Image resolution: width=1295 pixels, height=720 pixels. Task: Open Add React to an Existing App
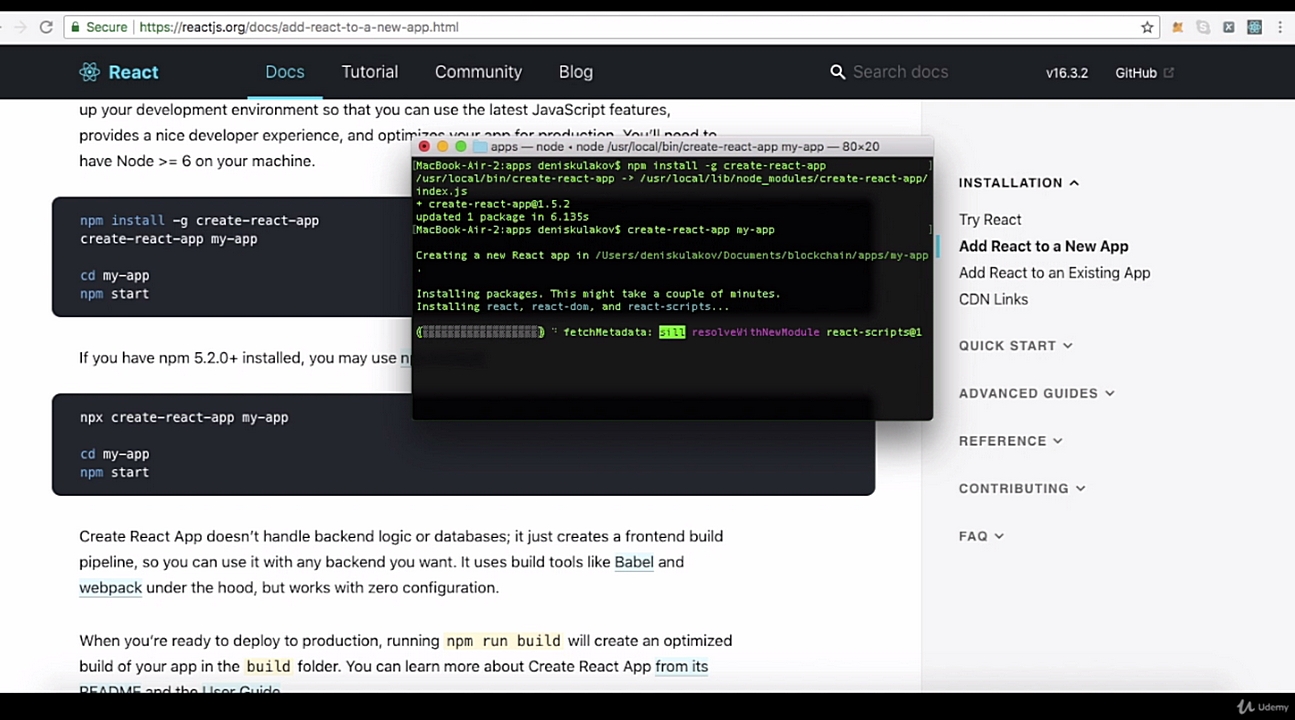click(x=1055, y=273)
